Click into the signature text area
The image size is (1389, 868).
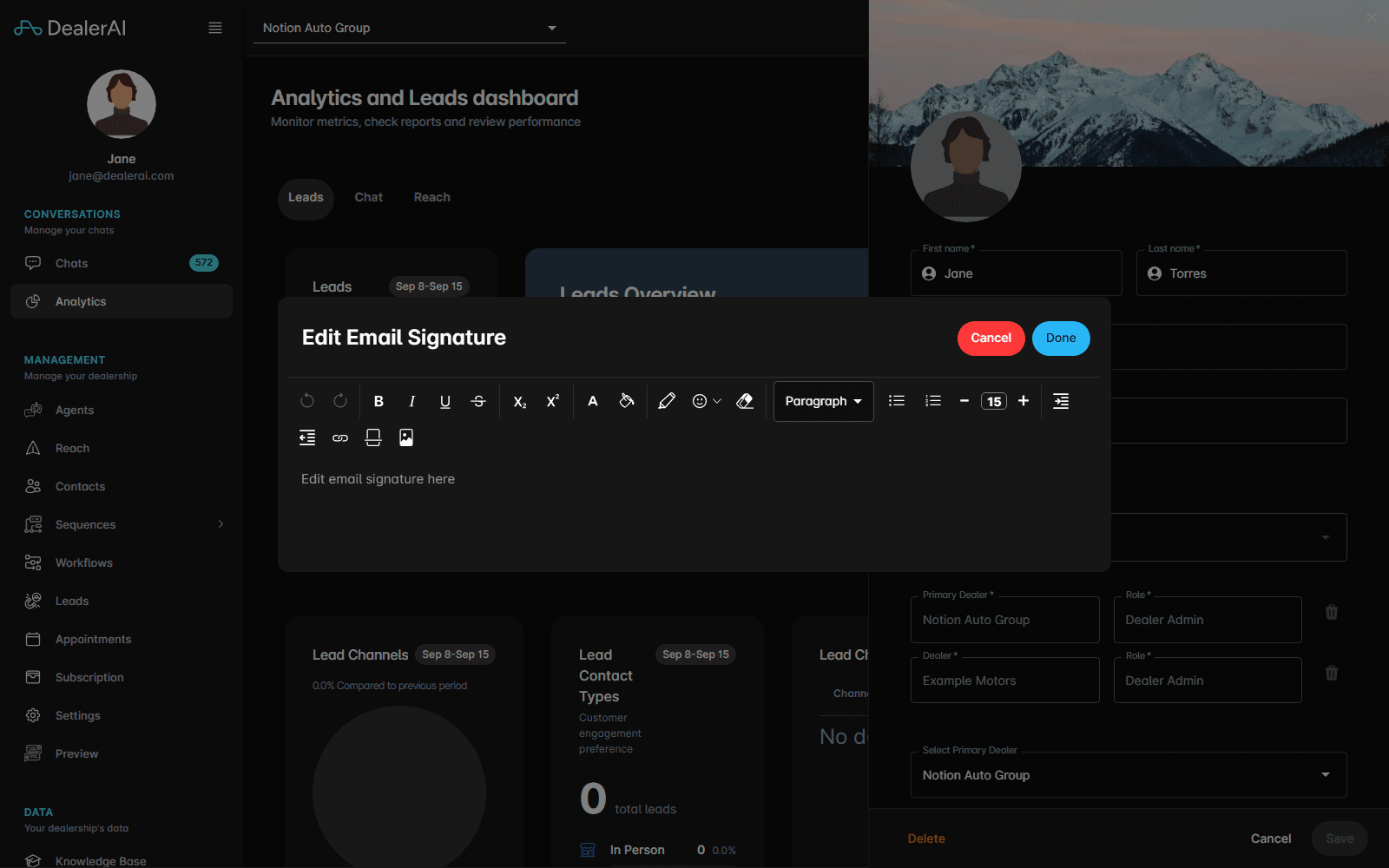click(694, 512)
